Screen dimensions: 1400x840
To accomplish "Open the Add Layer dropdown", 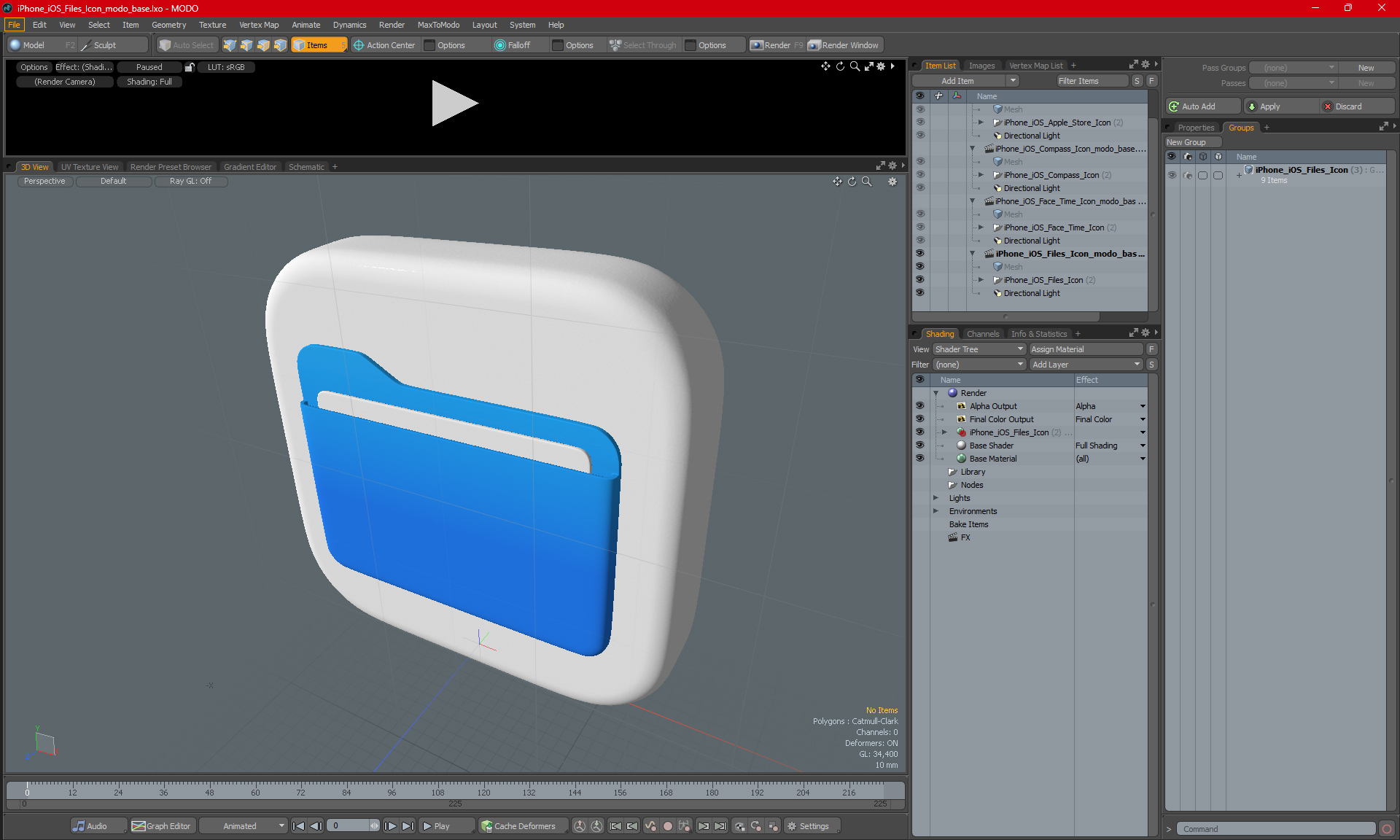I will click(x=1086, y=365).
